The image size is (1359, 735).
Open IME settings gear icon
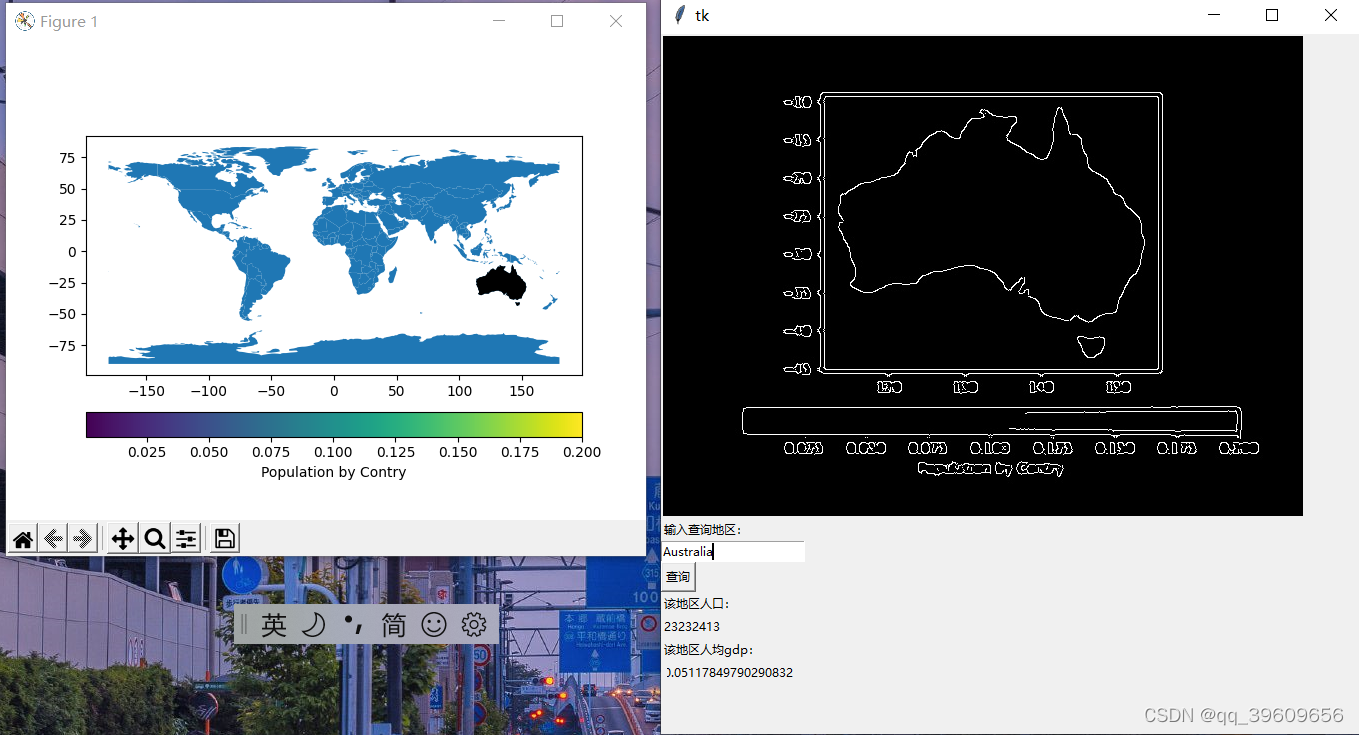click(x=473, y=625)
